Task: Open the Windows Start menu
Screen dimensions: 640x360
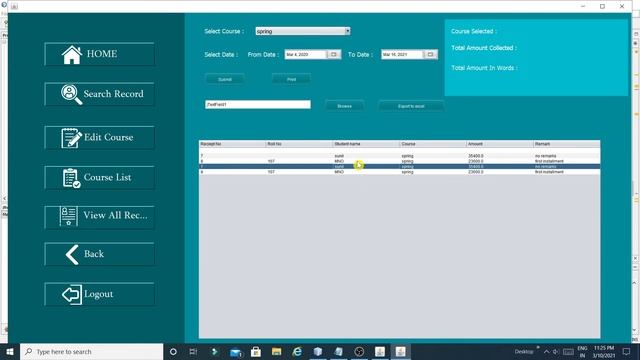Action: point(10,351)
